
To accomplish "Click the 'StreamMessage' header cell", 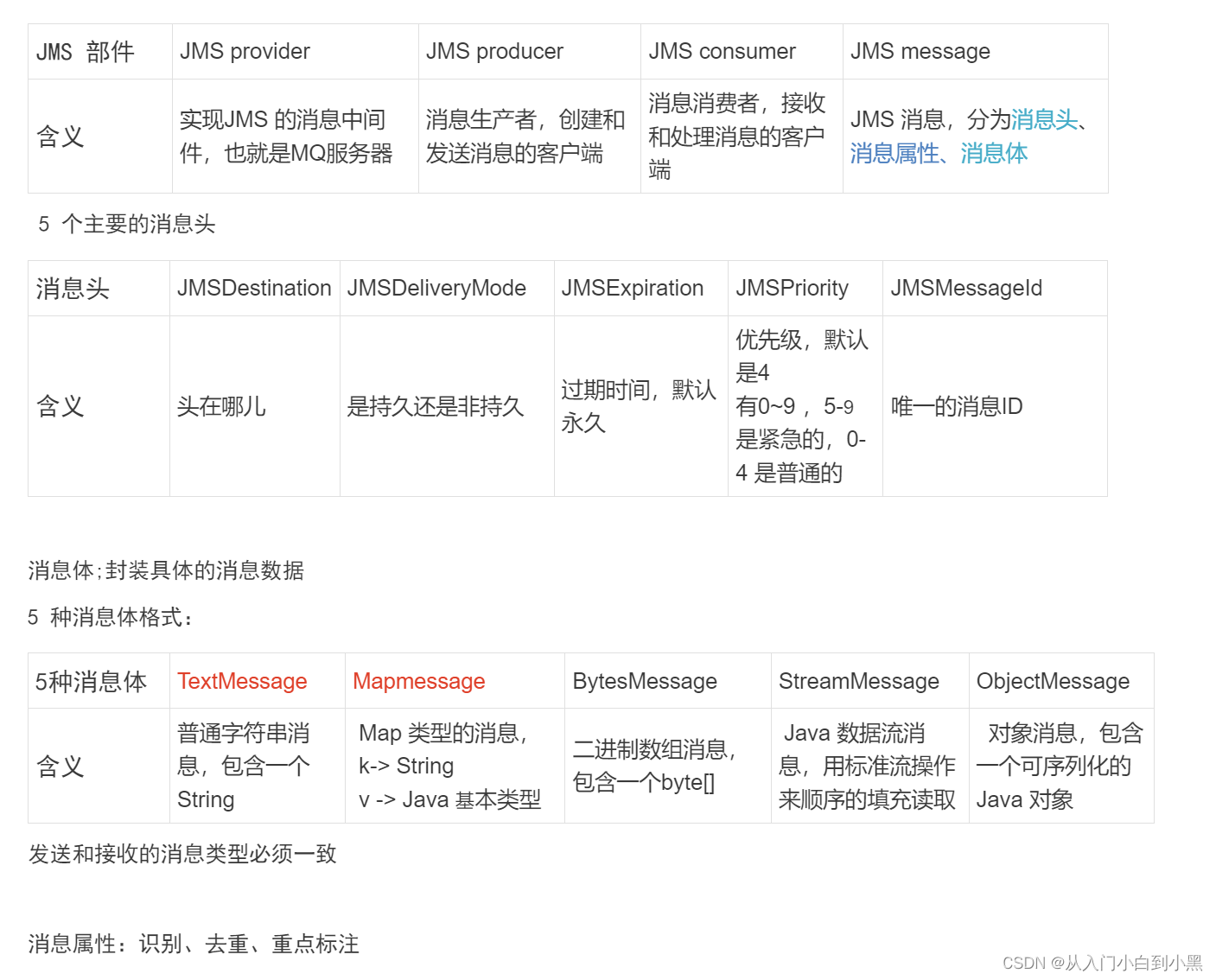I will click(870, 681).
